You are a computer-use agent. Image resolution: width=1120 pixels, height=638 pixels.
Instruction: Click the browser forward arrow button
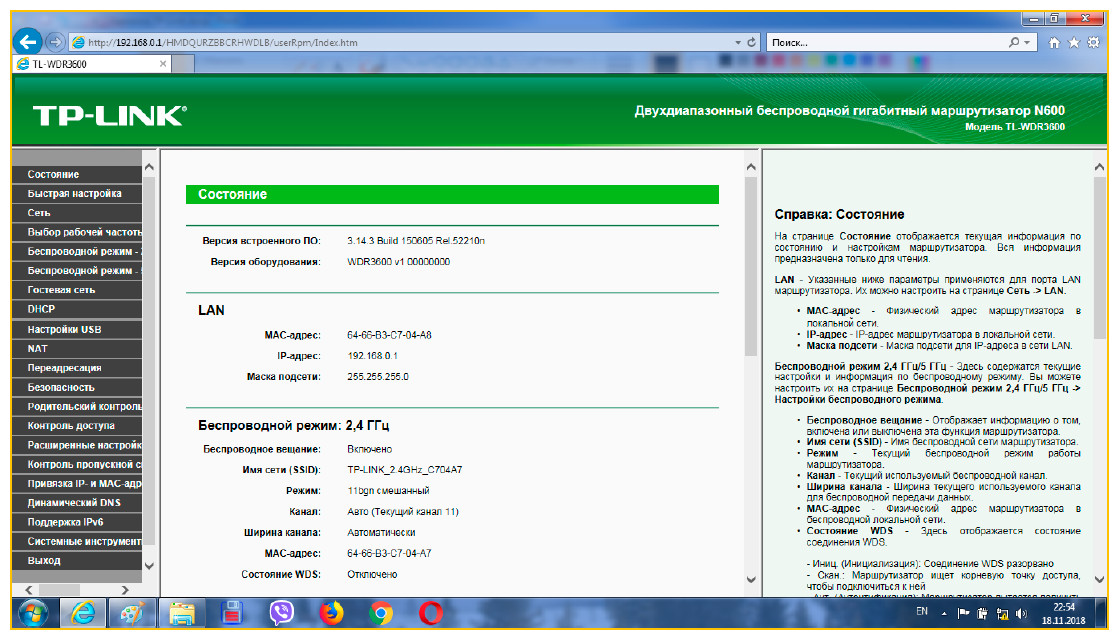(54, 42)
